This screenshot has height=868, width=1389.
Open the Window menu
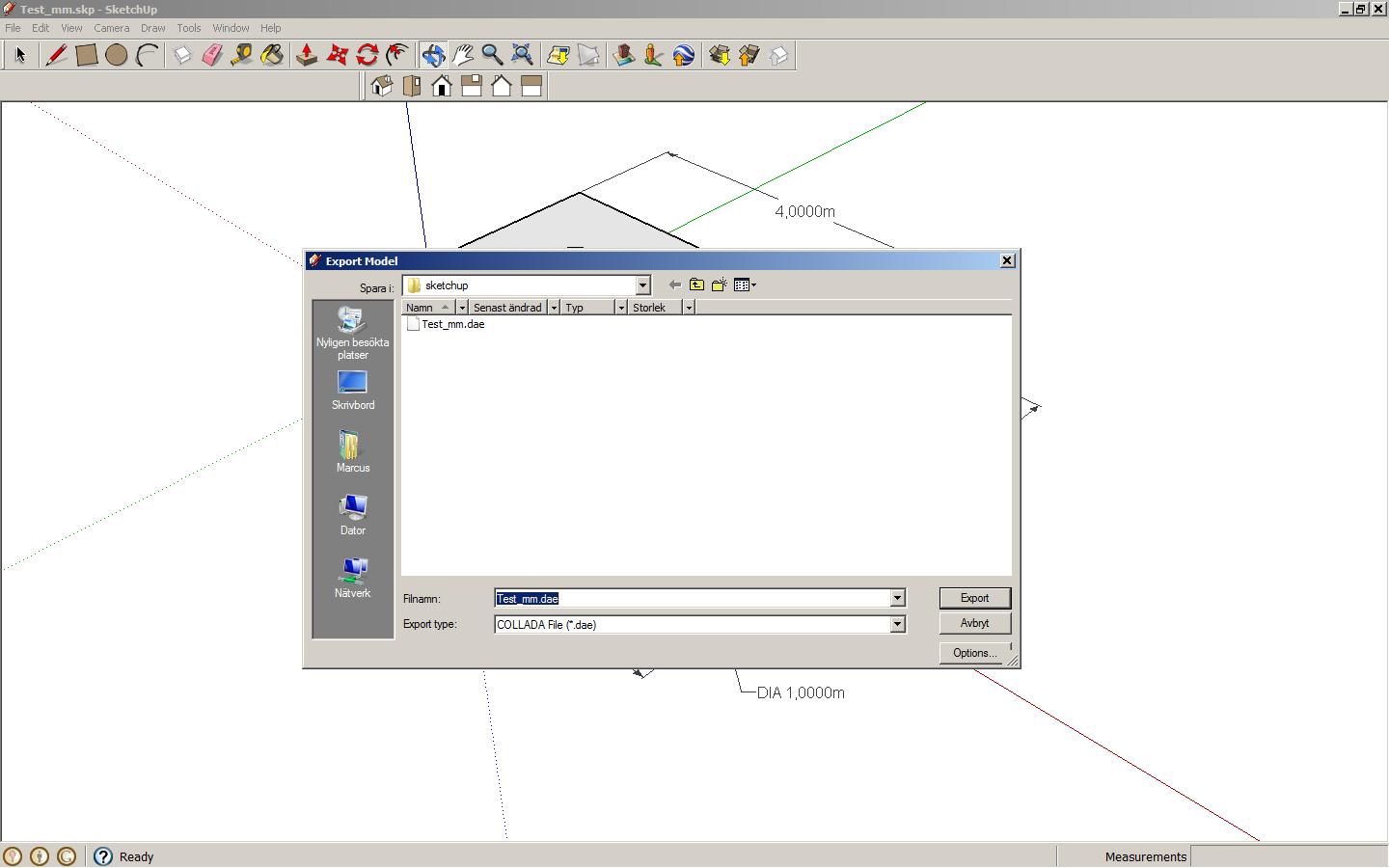231,28
